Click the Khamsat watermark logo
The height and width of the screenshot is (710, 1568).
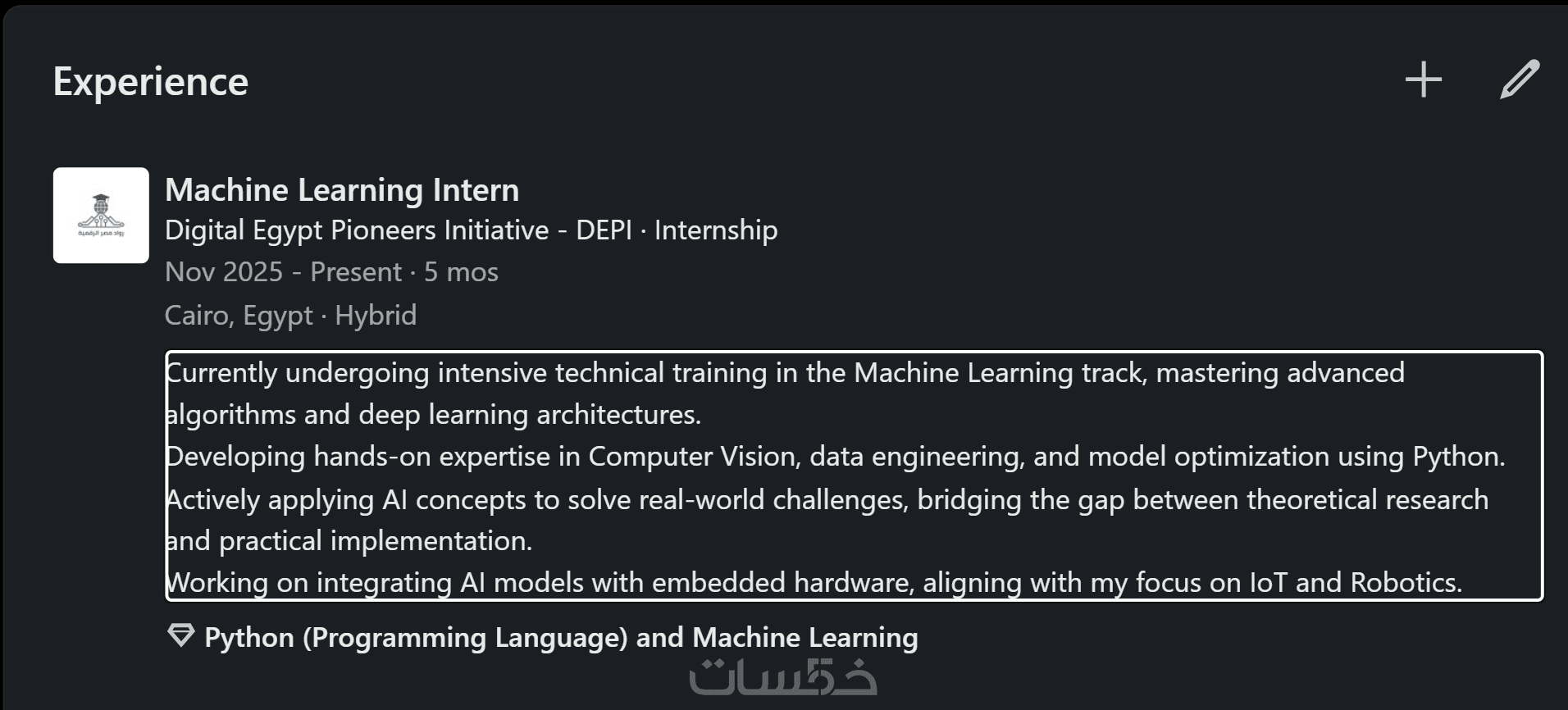(783, 679)
